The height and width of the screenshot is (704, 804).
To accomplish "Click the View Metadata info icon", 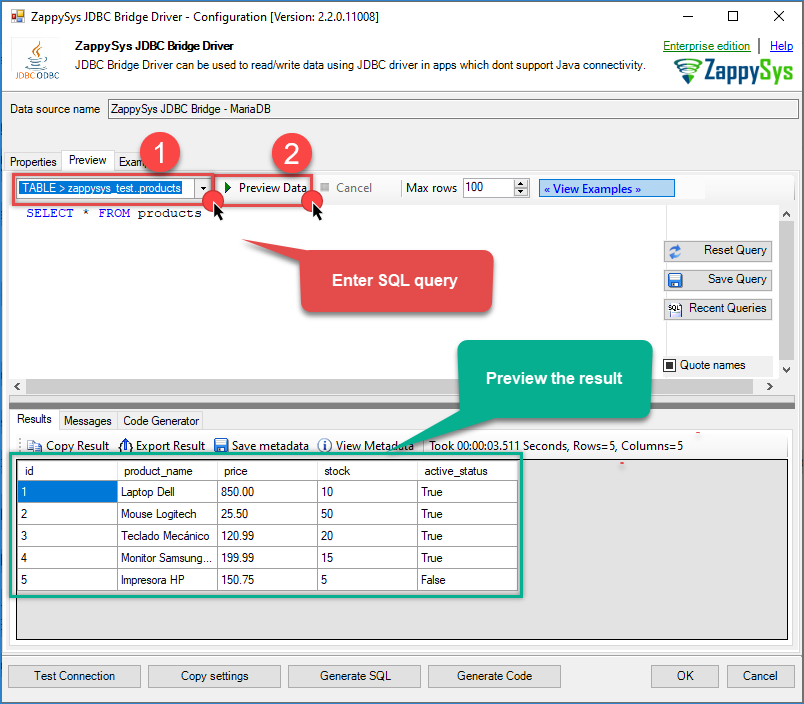I will point(325,446).
